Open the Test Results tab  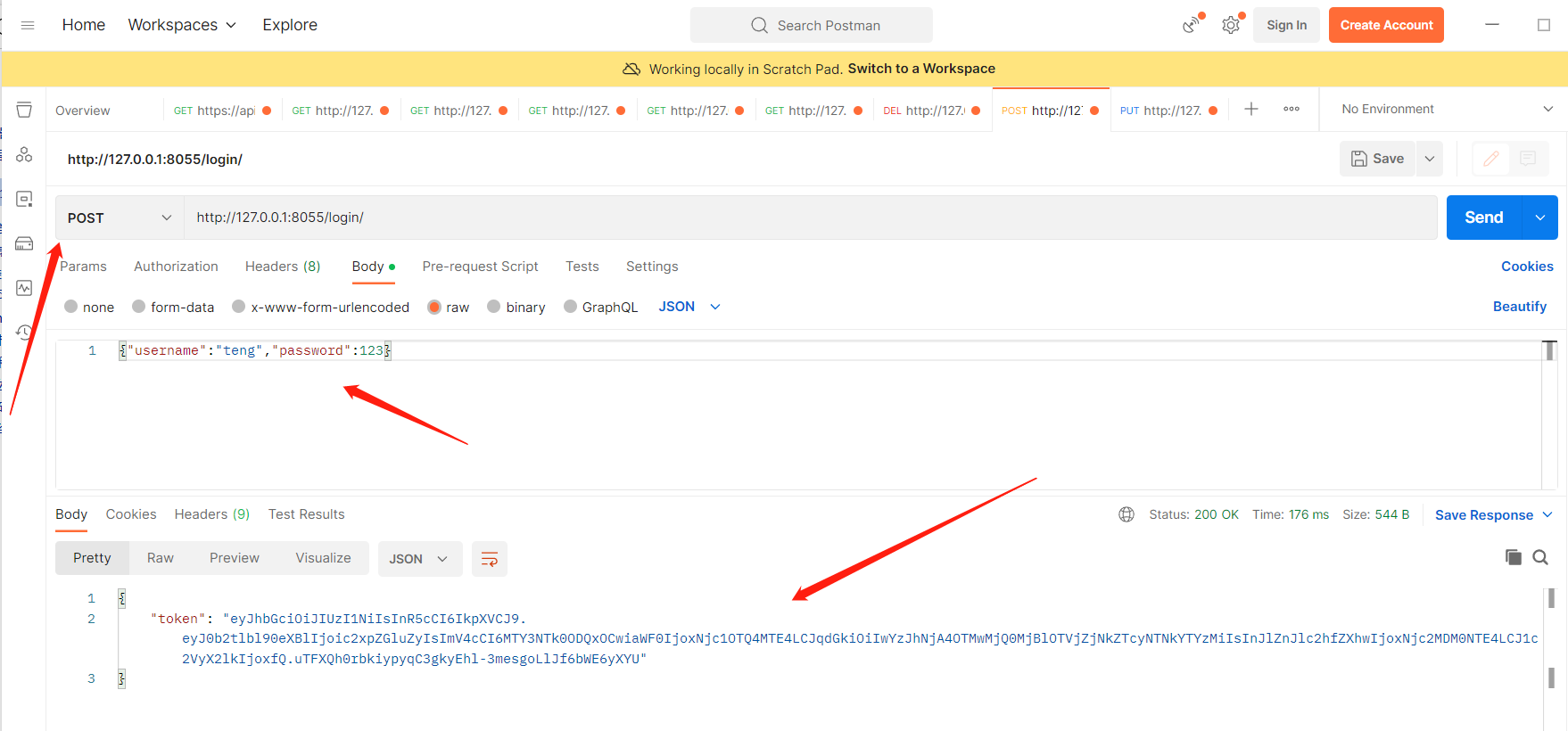point(306,514)
